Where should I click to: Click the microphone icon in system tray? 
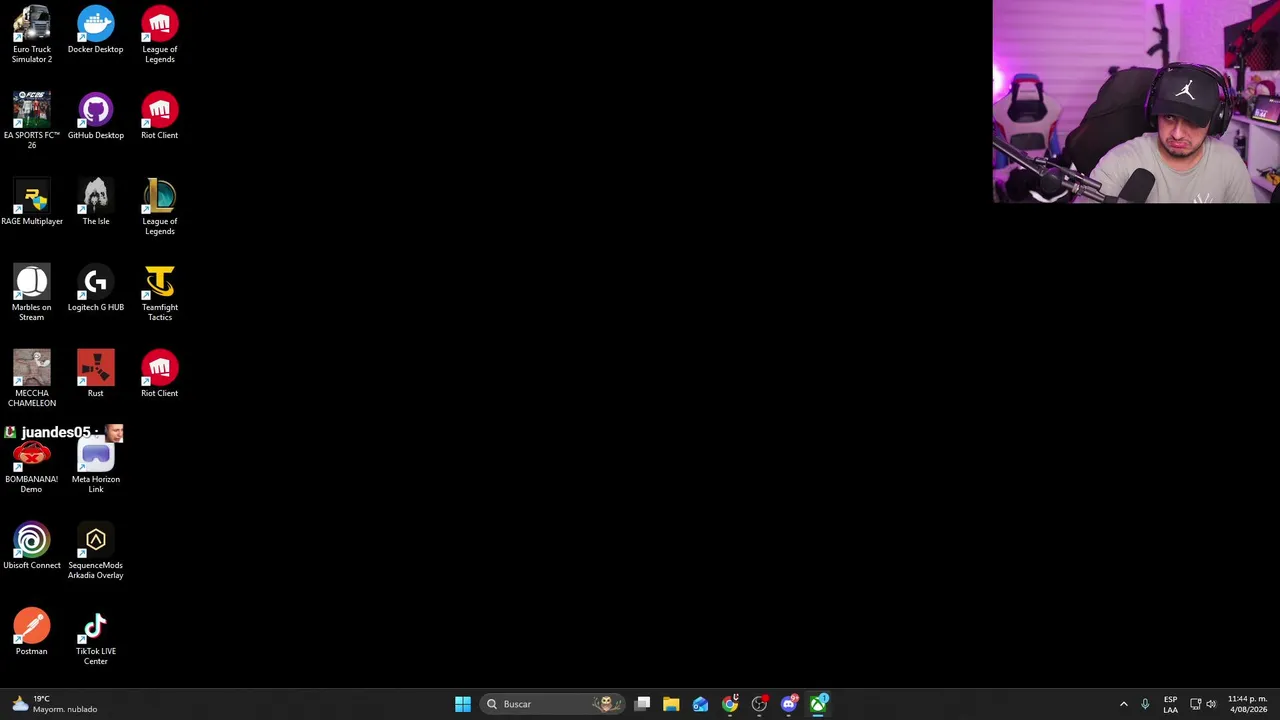coord(1145,704)
